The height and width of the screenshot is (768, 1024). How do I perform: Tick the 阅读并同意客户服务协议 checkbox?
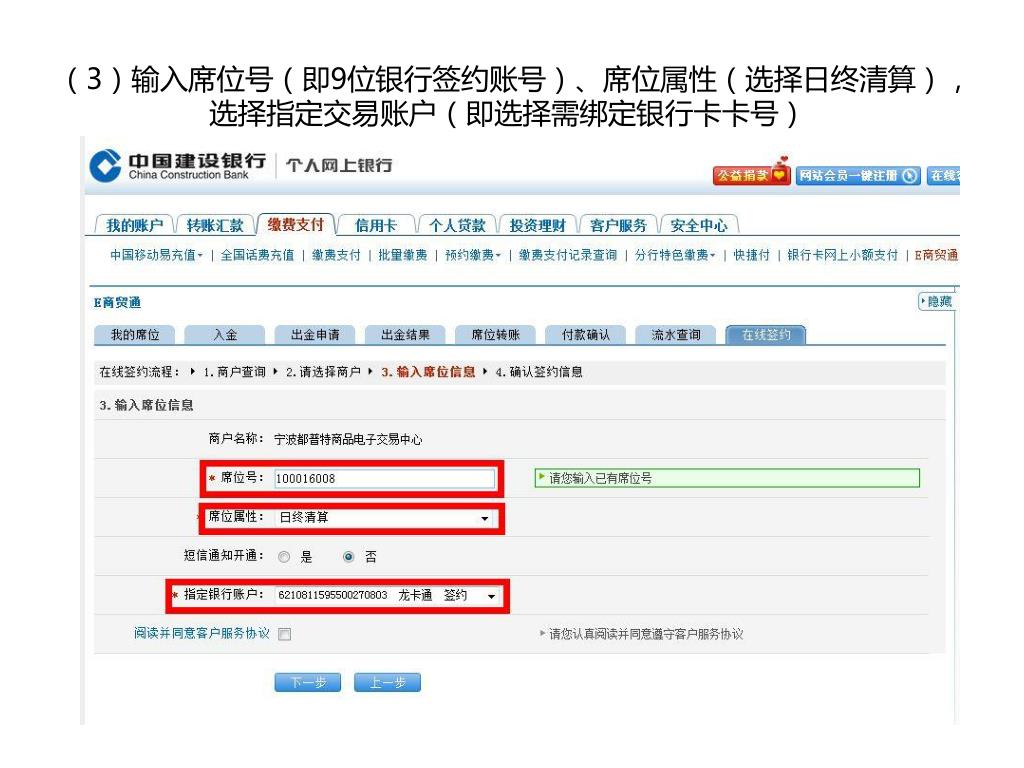click(285, 634)
